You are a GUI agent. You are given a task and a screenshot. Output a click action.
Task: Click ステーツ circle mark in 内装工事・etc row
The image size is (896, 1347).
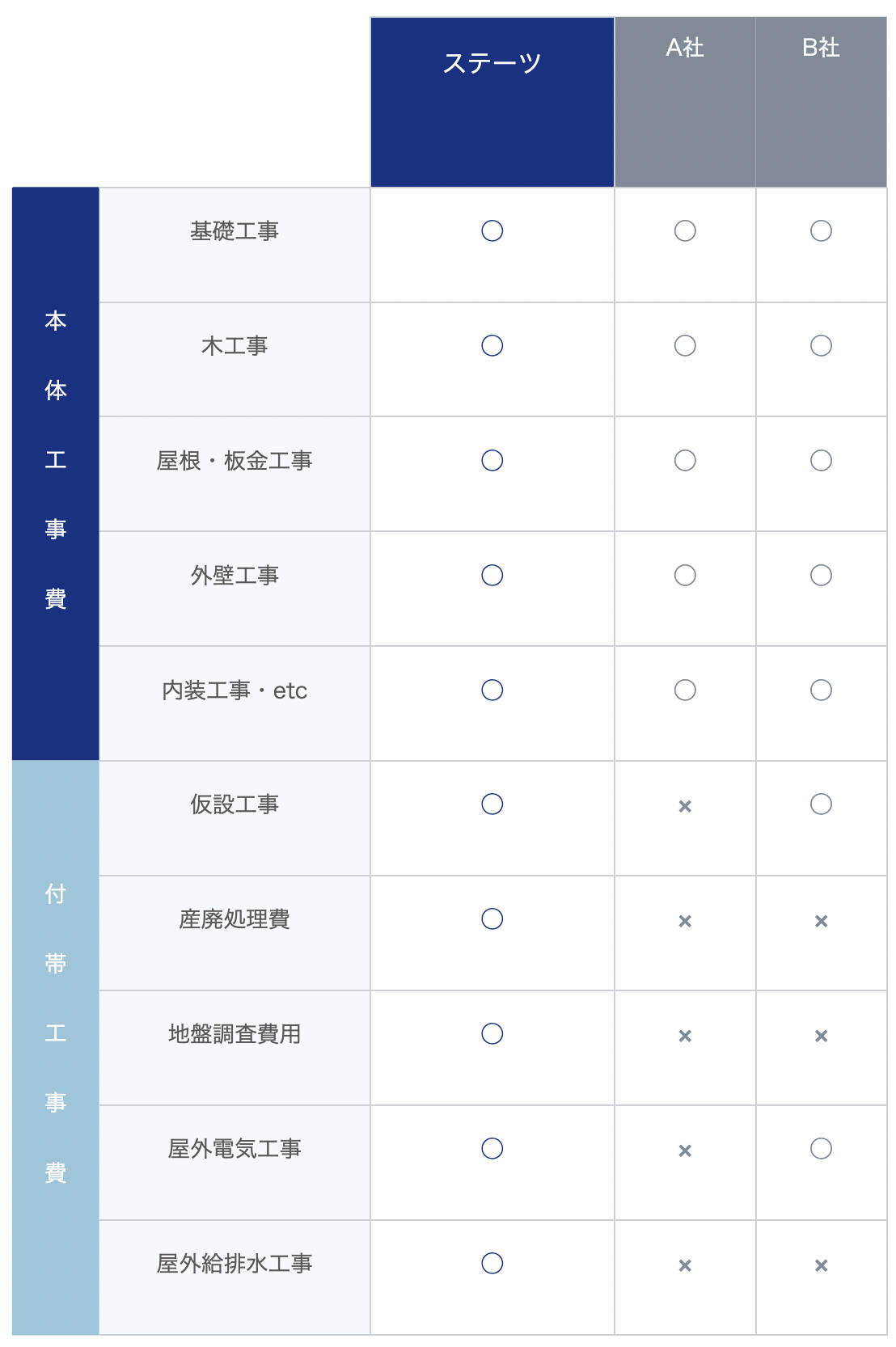(x=492, y=690)
